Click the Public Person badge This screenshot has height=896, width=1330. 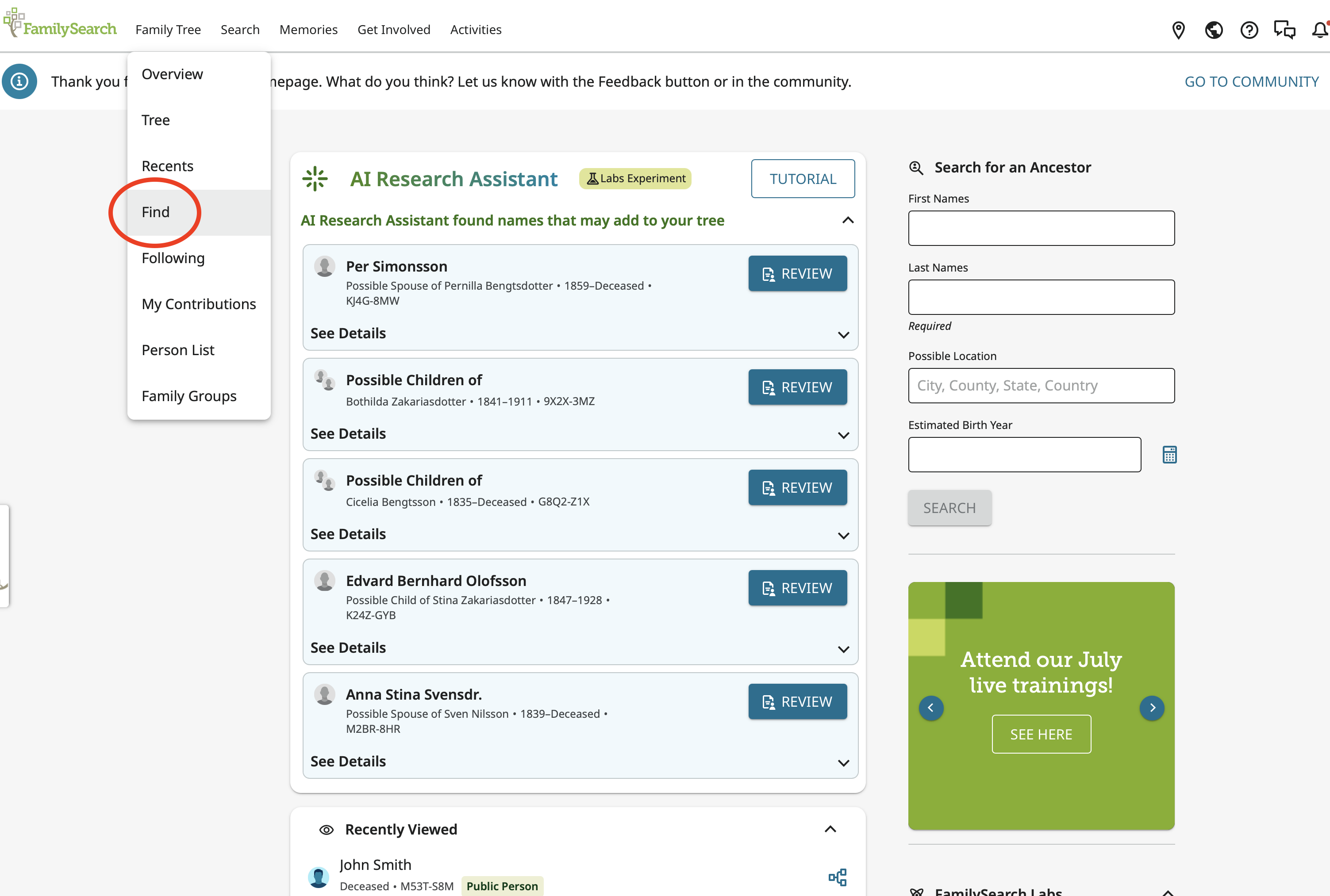(x=502, y=886)
